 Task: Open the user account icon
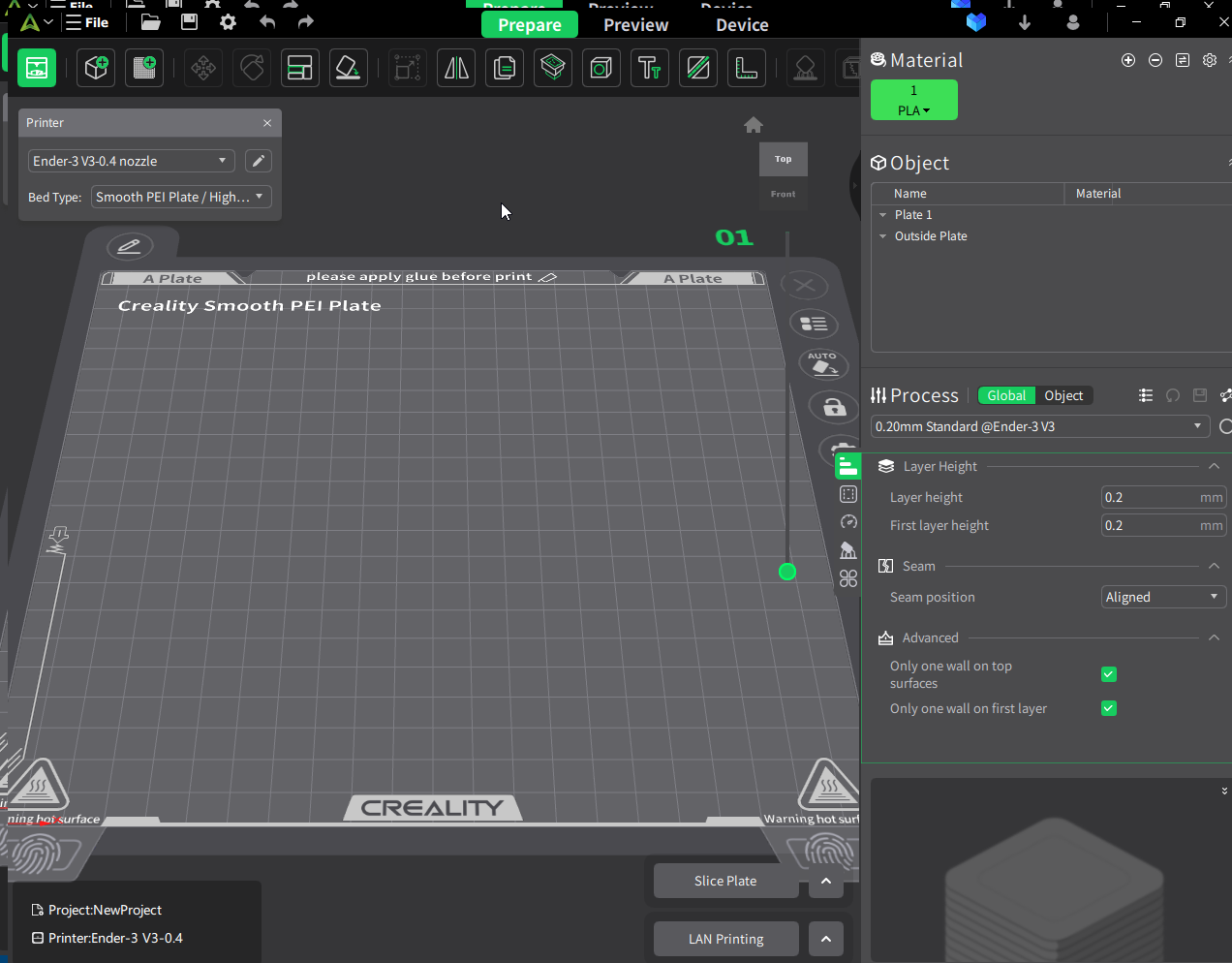click(x=1073, y=21)
